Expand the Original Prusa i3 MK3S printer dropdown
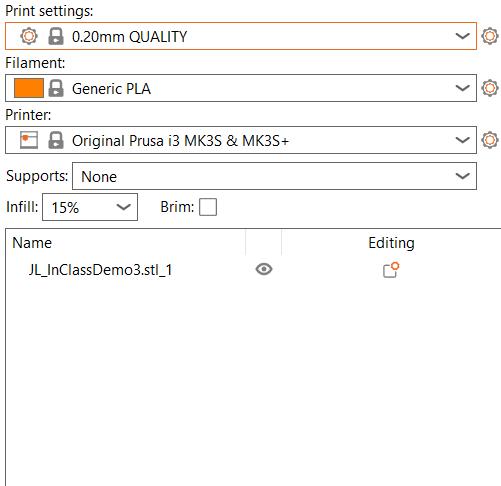 tap(462, 140)
